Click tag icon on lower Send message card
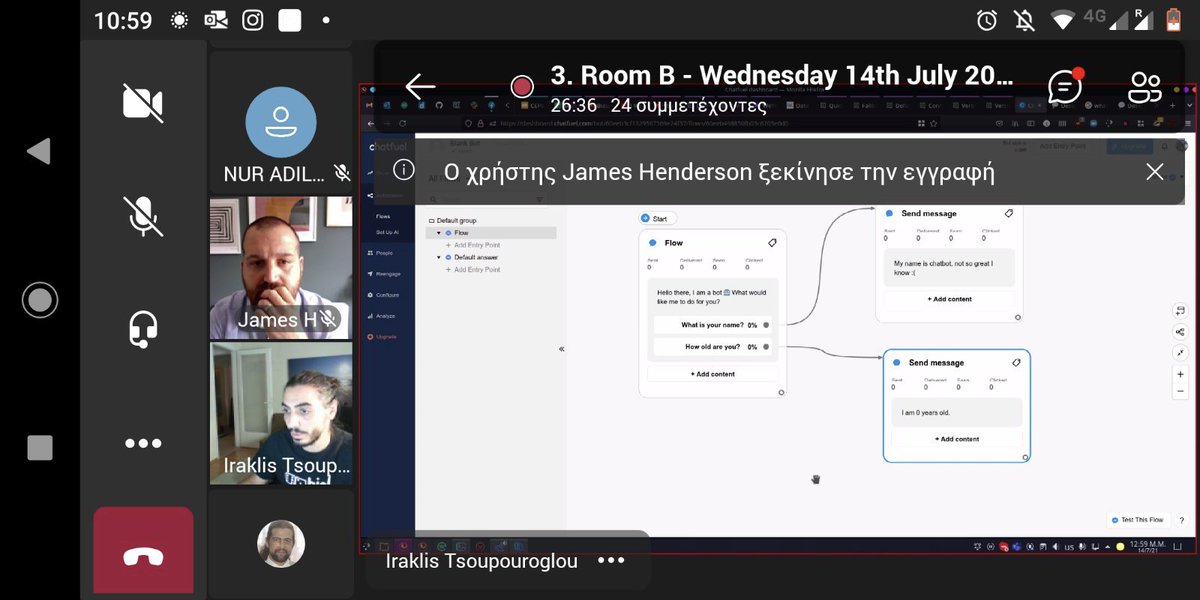The height and width of the screenshot is (600, 1200). point(1016,363)
